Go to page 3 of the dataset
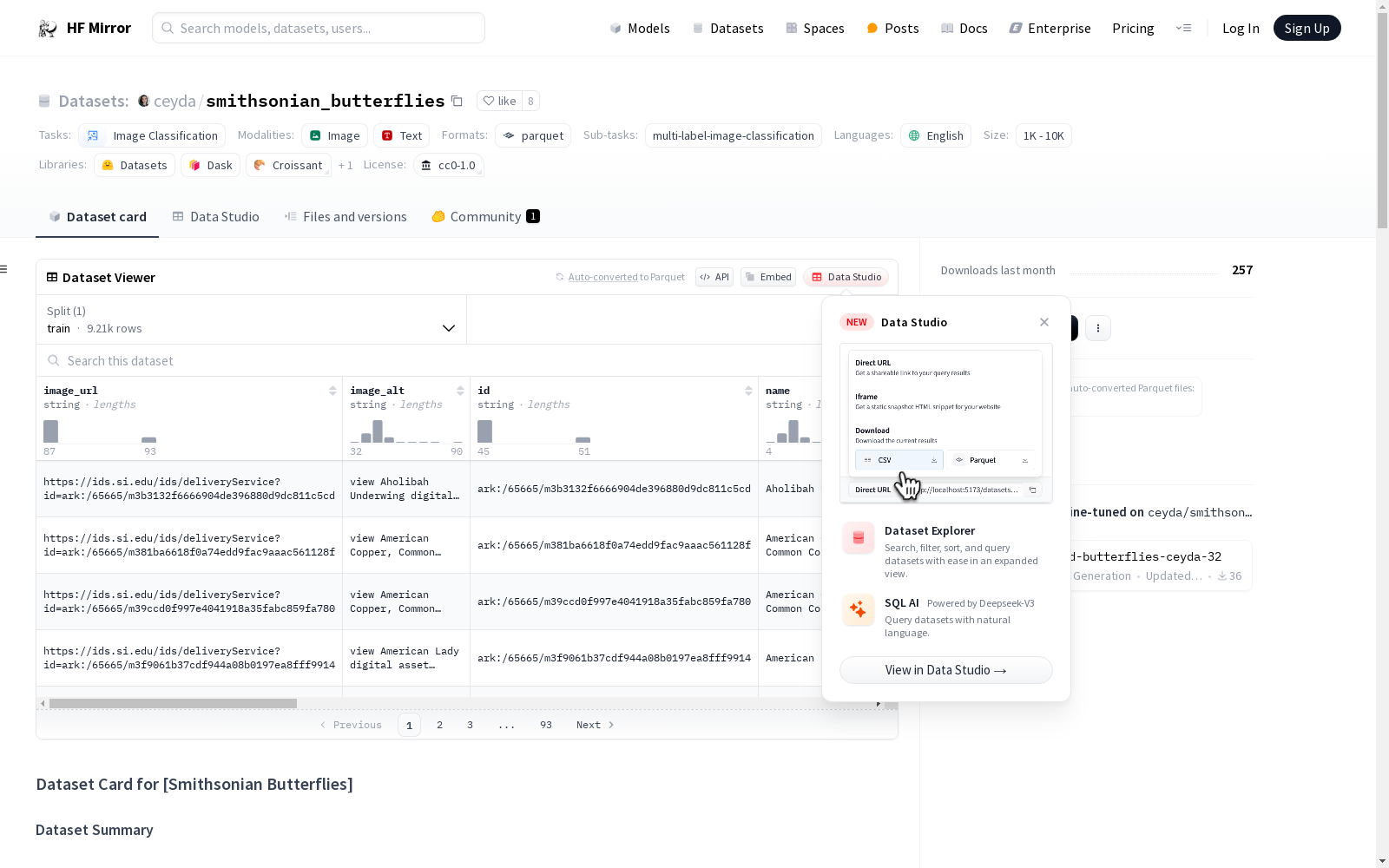The image size is (1389, 868). coord(471,725)
